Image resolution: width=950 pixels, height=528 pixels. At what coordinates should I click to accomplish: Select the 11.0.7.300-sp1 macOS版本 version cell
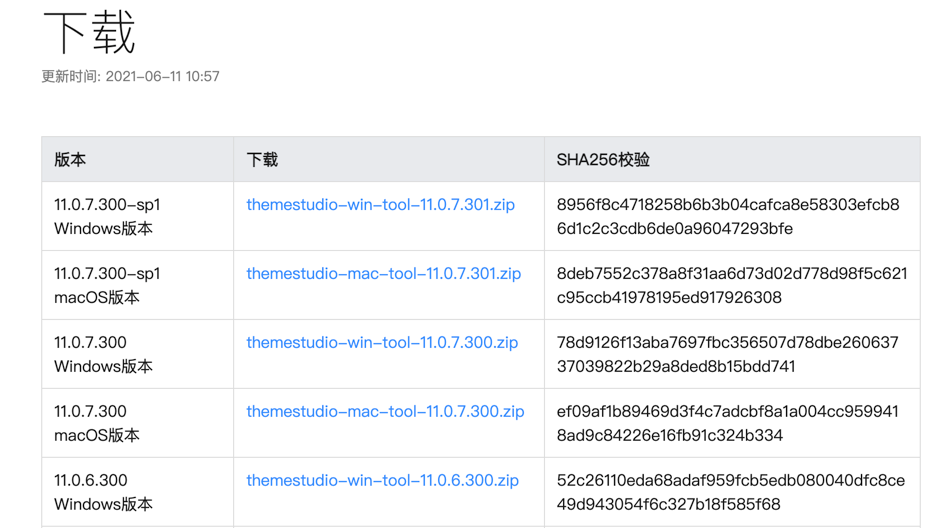(x=107, y=286)
